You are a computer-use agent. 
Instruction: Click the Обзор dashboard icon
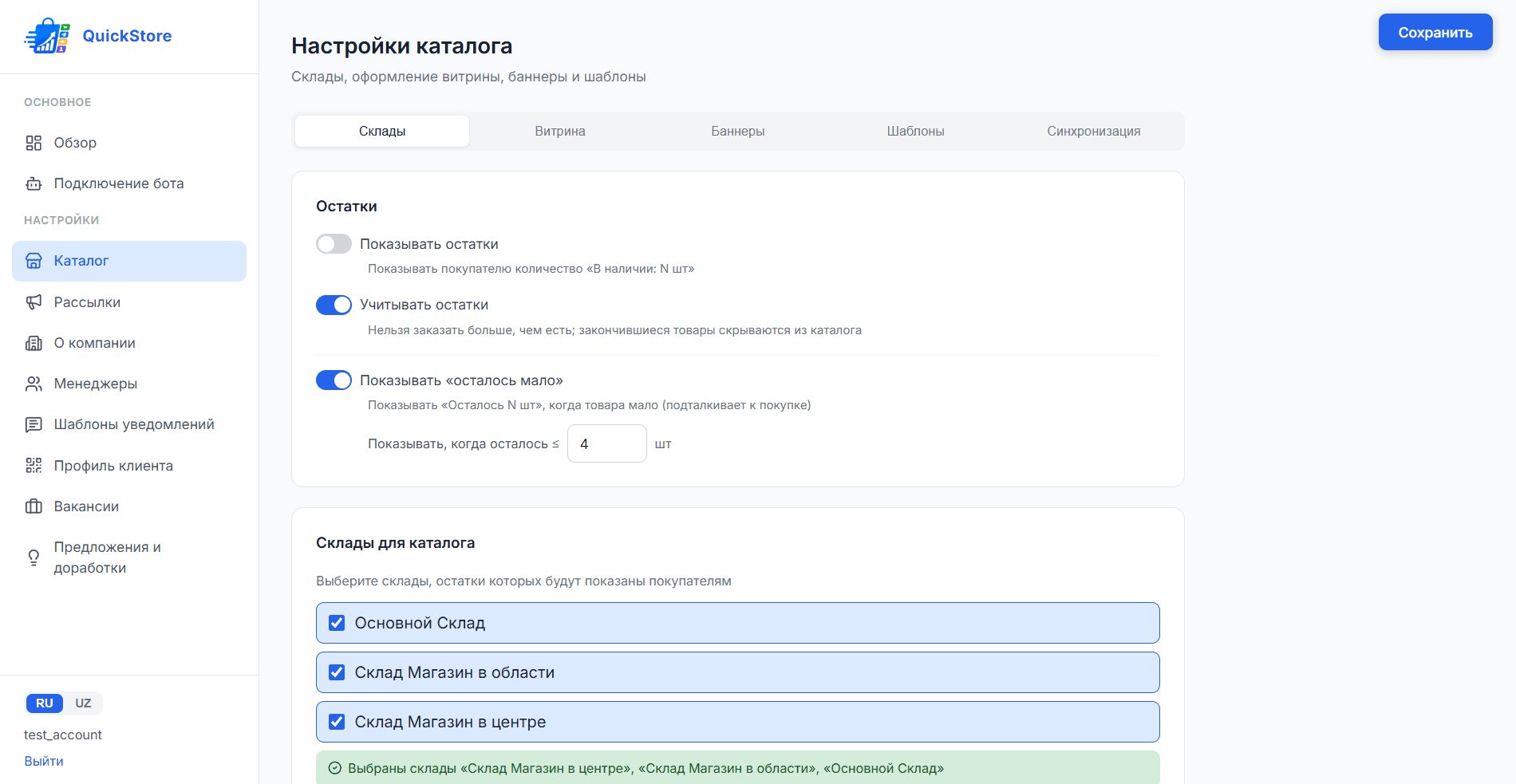coord(34,143)
